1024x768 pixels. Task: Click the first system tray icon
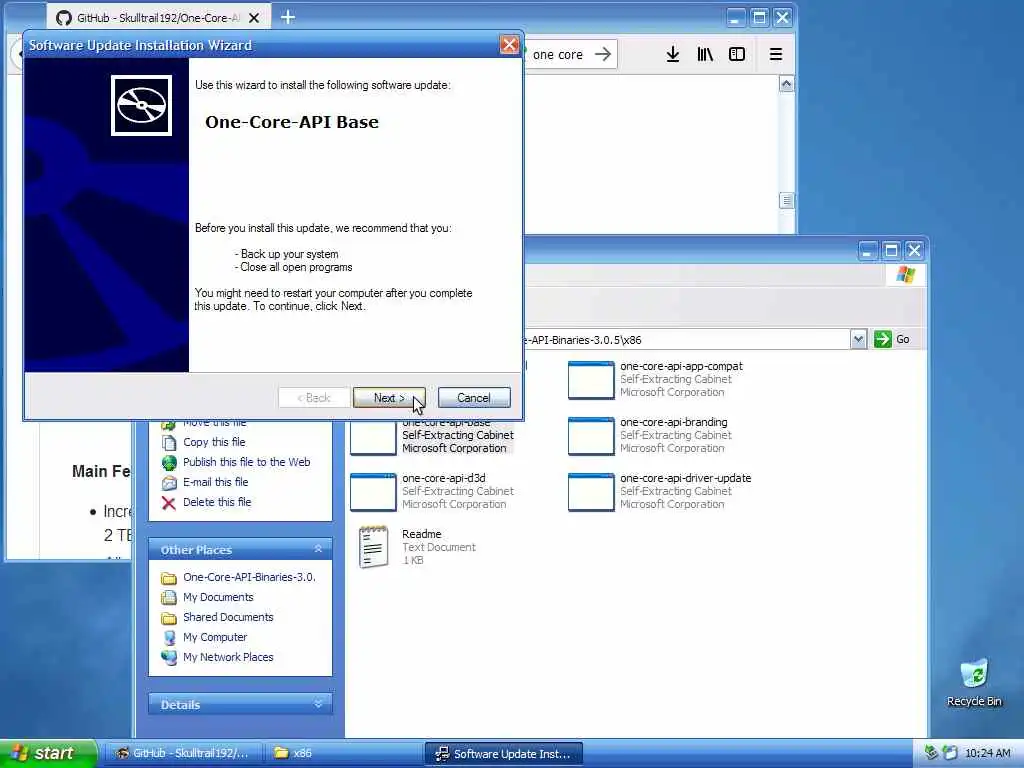(x=931, y=753)
